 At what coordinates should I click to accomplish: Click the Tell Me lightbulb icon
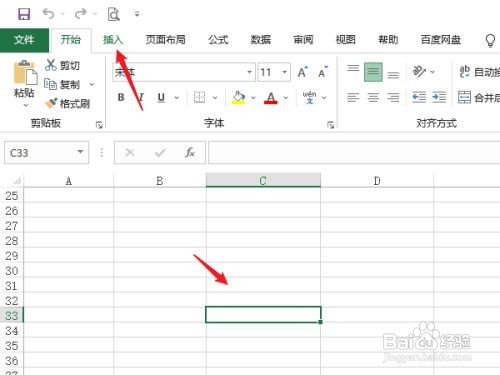[x=490, y=40]
